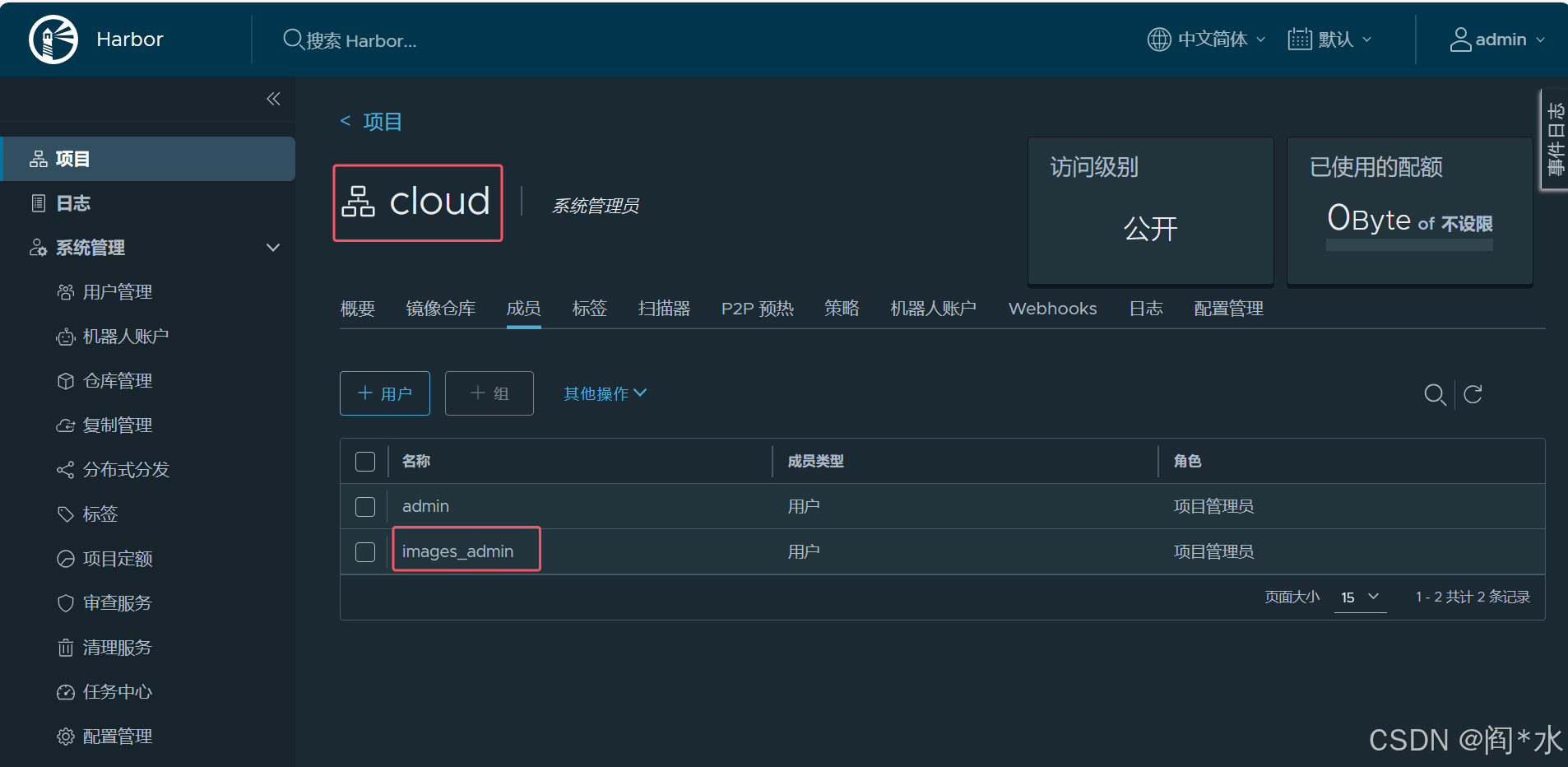Screen dimensions: 1568x767
Task: Switch to the 扫描器 tab
Action: [x=665, y=309]
